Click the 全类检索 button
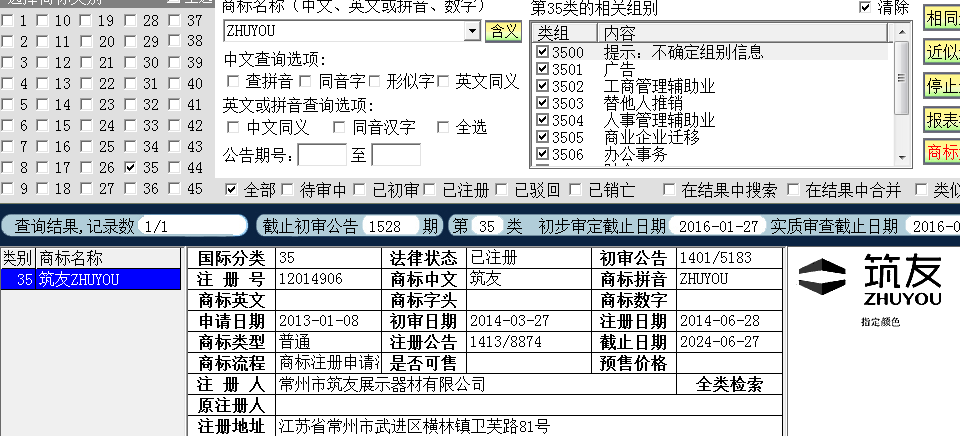960x436 pixels. pos(729,385)
